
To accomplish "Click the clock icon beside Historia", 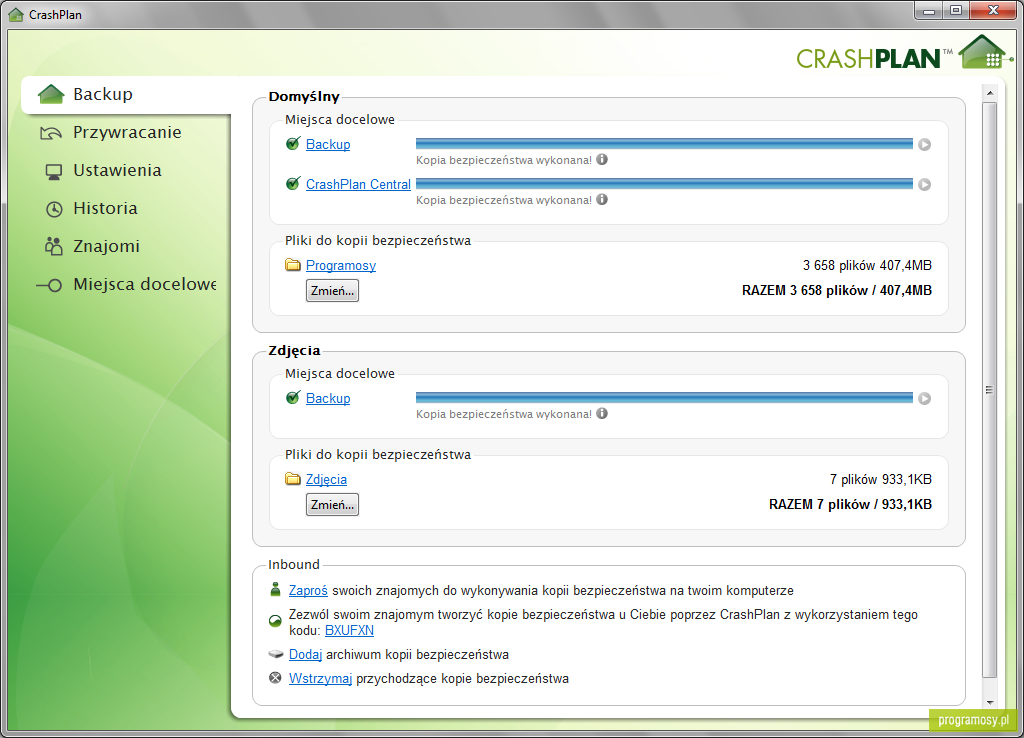I will pos(54,209).
